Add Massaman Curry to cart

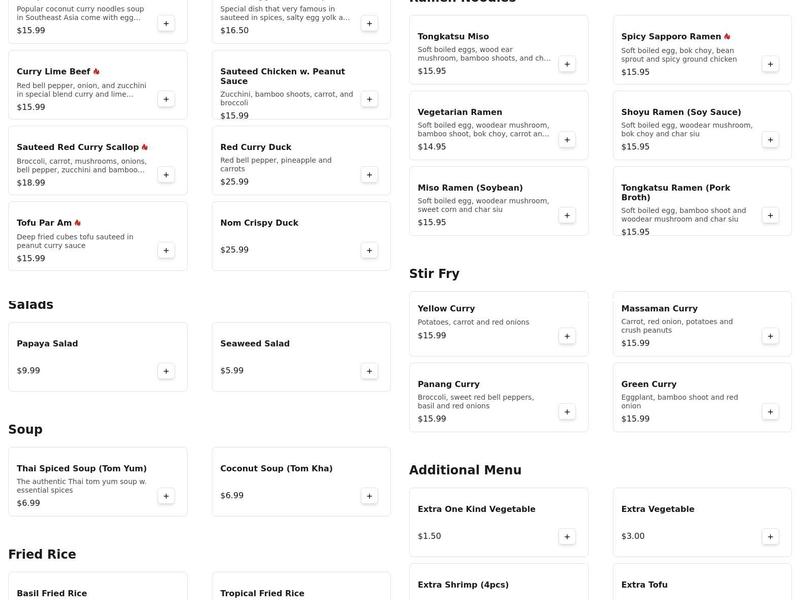770,336
